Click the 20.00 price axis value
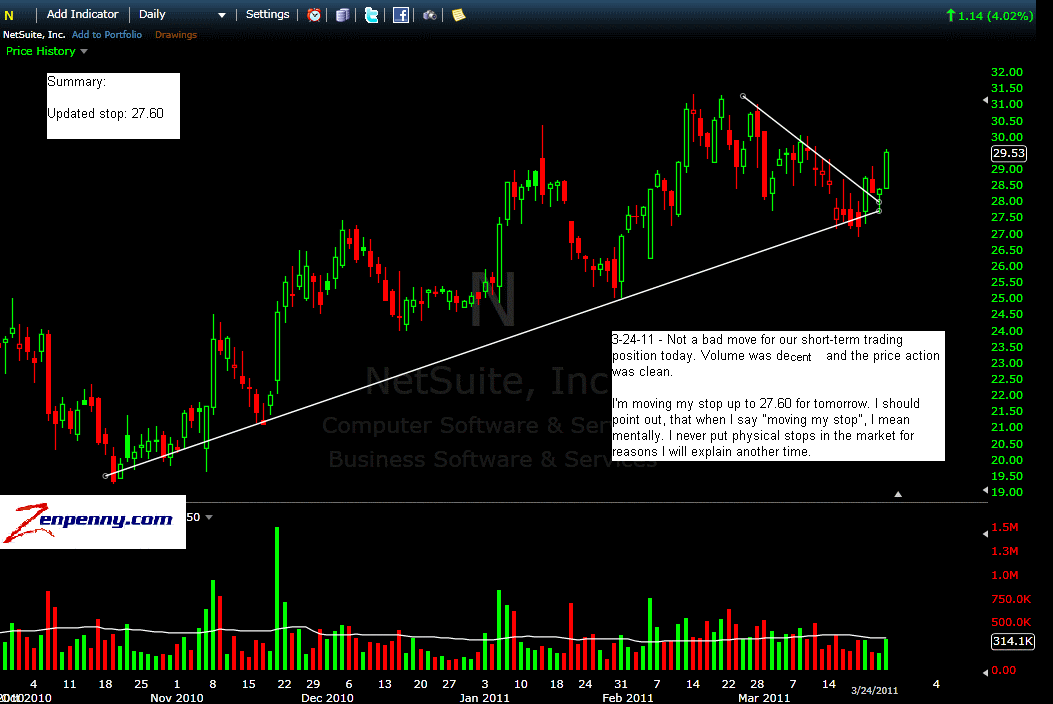The image size is (1053, 704). coord(1007,460)
